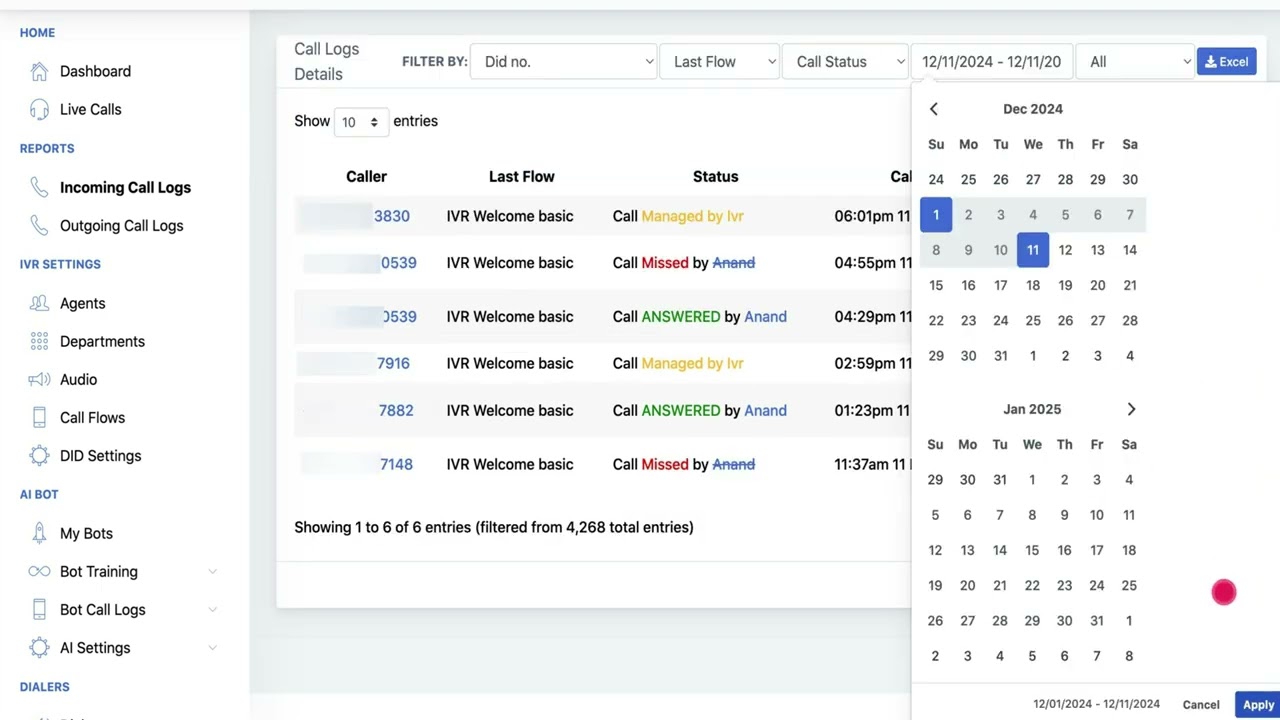Open Outgoing Call Logs report
Screen dimensions: 1280x720
pyautogui.click(x=122, y=225)
